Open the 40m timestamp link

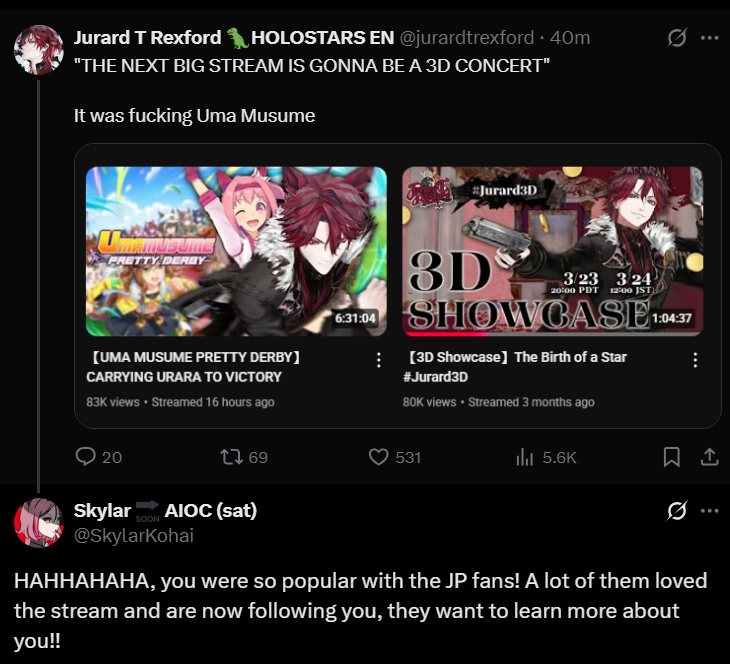click(x=569, y=38)
